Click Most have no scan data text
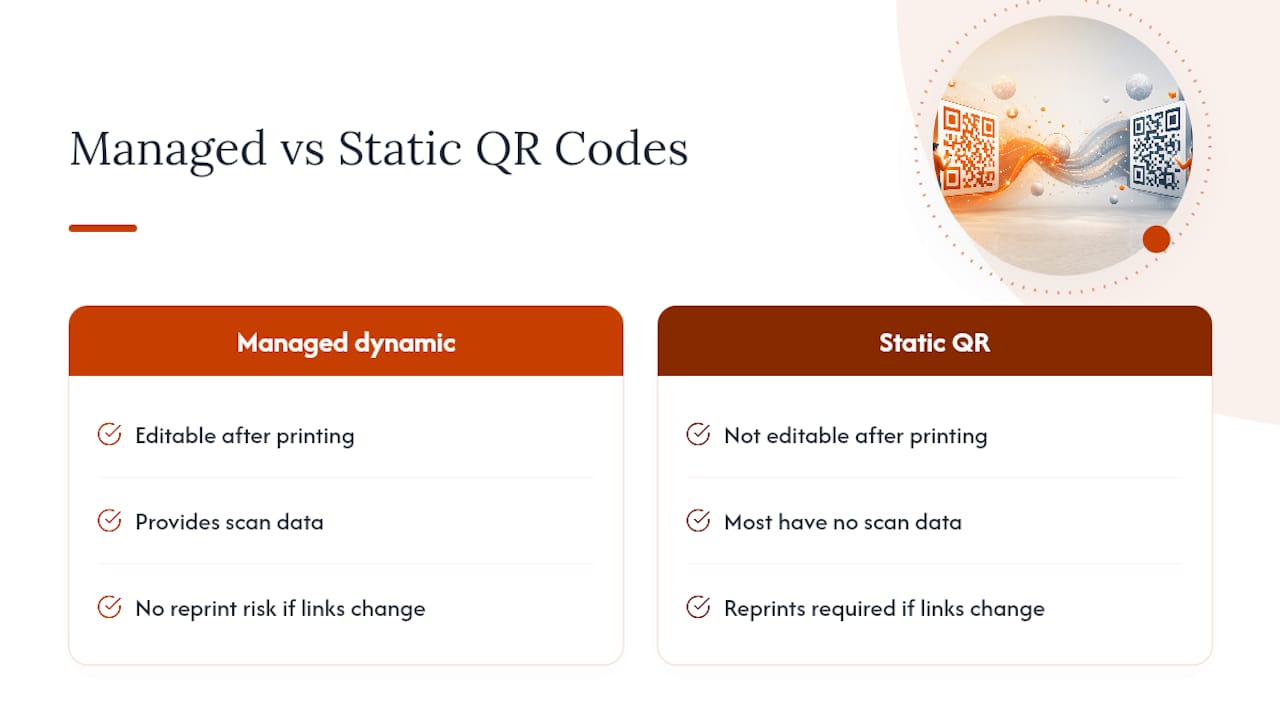Image resolution: width=1280 pixels, height=720 pixels. pos(843,522)
